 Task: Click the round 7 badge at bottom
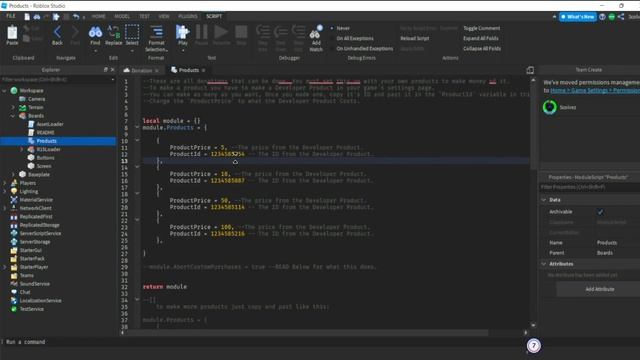pos(533,346)
